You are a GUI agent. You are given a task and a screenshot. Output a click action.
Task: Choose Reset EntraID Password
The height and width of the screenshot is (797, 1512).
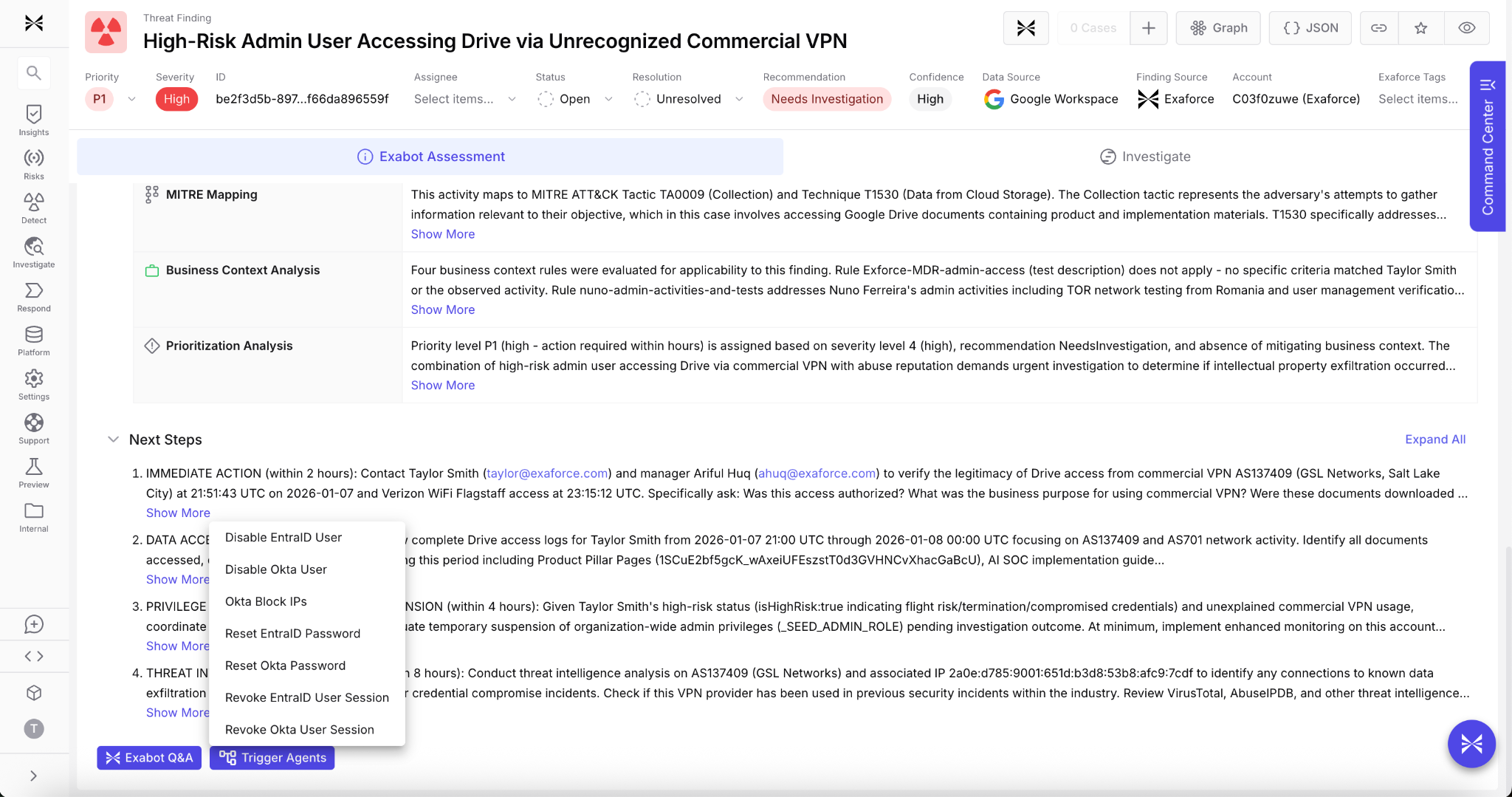point(307,634)
